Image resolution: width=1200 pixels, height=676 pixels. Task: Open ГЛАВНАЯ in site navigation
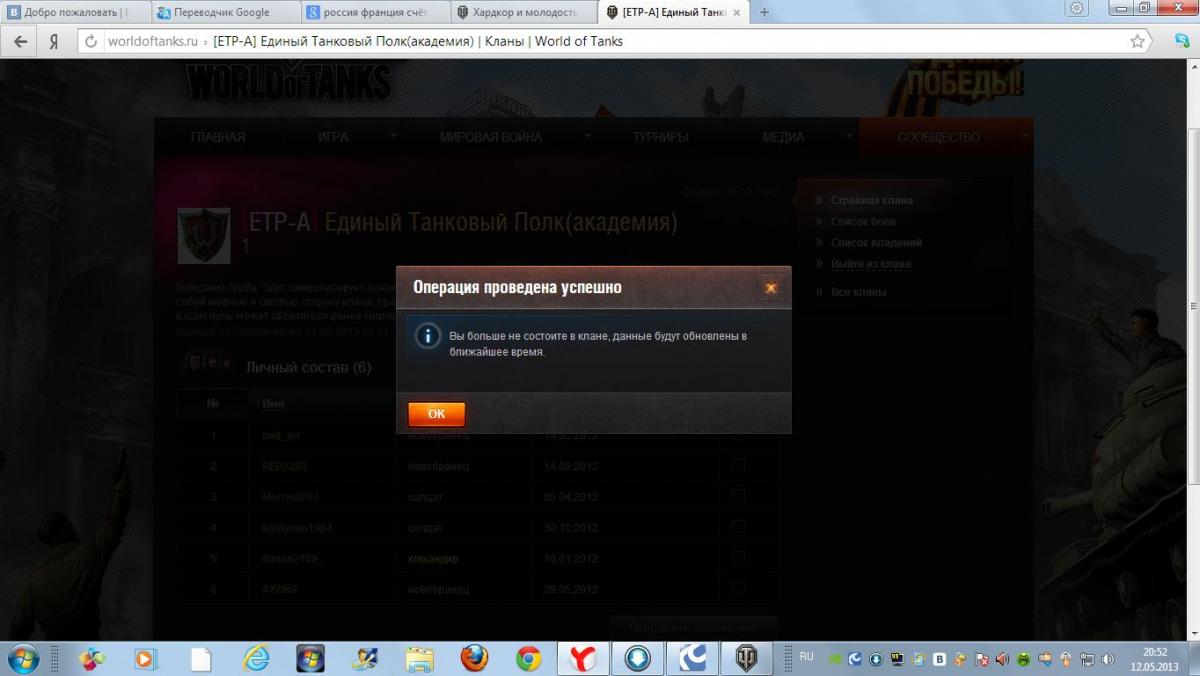coord(218,137)
